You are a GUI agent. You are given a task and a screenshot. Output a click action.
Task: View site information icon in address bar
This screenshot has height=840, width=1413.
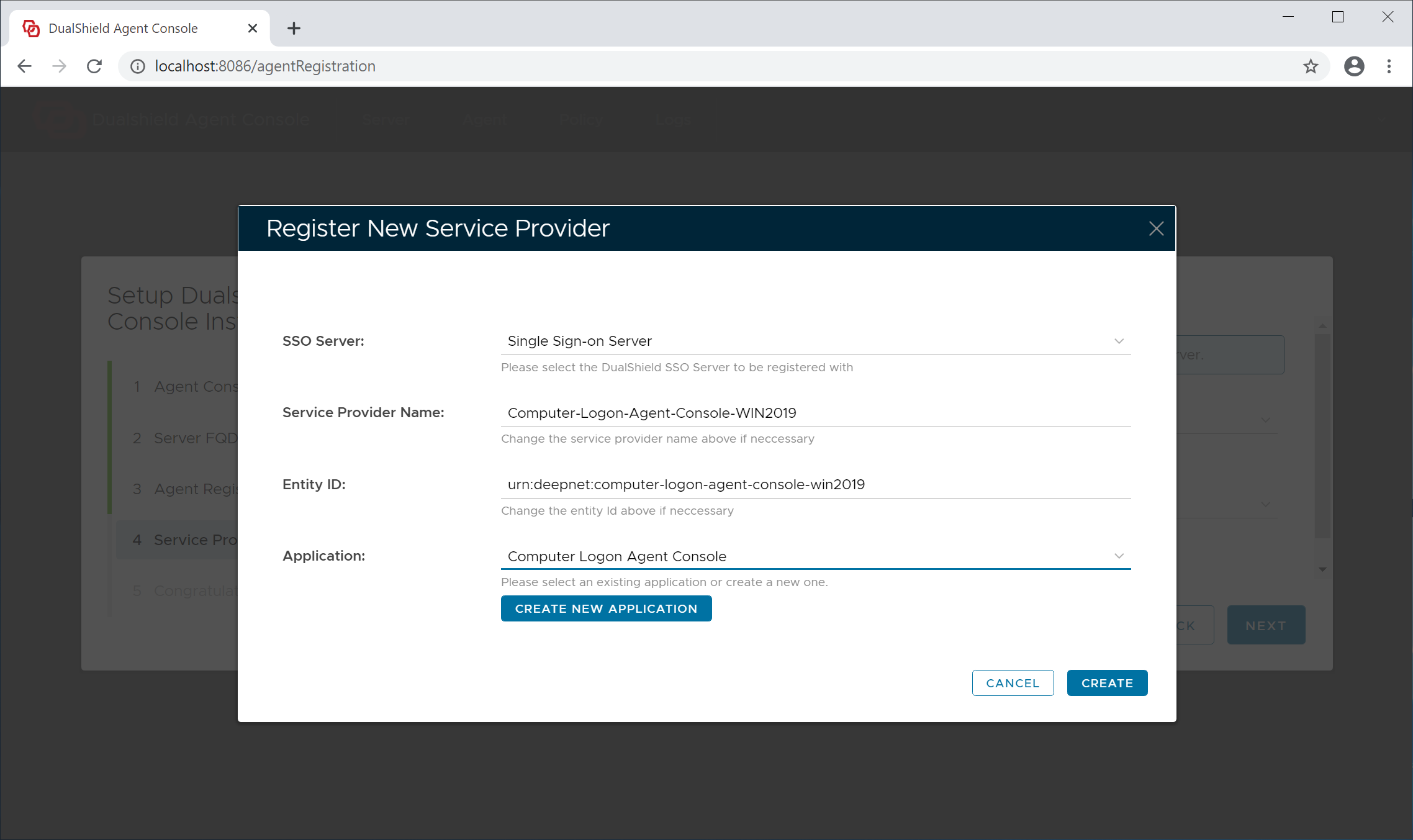point(138,66)
